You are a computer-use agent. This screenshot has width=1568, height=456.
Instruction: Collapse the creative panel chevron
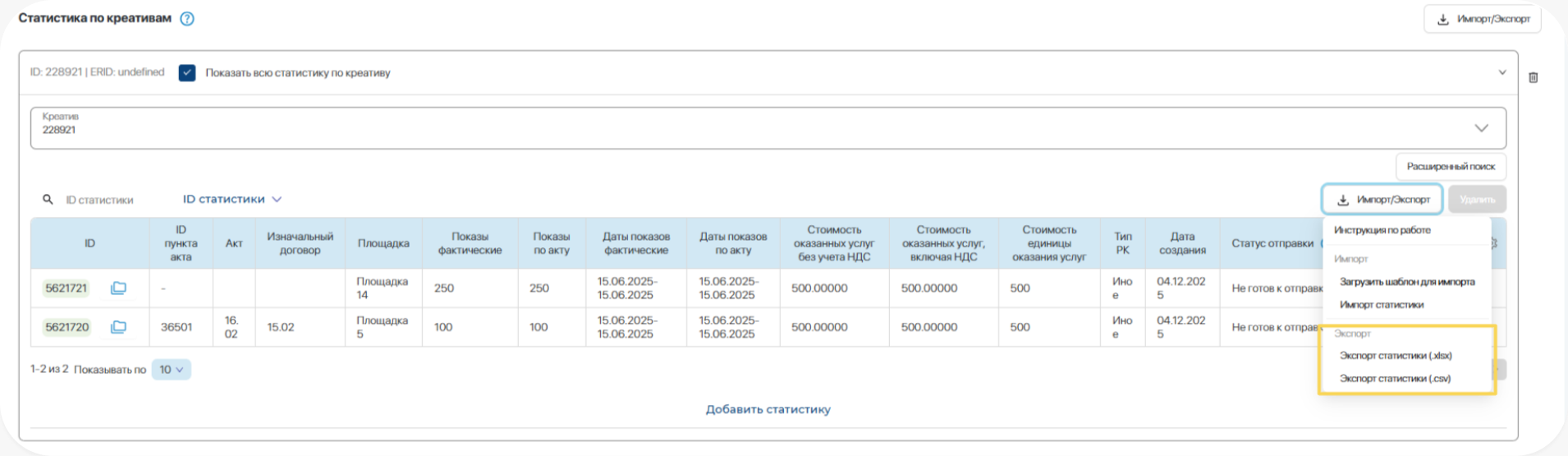[x=1502, y=72]
